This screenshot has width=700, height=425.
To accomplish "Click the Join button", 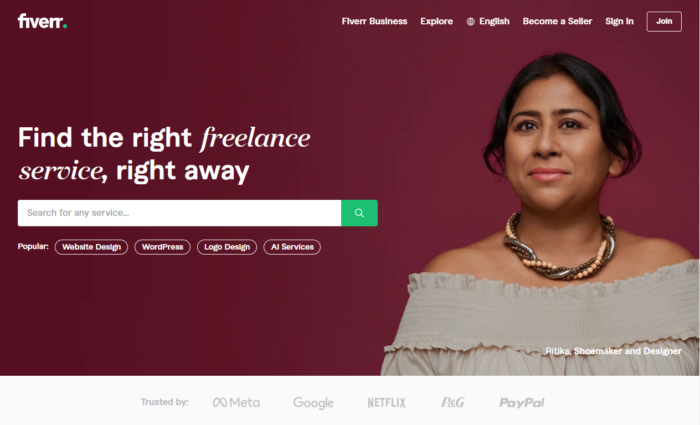I will coord(664,21).
